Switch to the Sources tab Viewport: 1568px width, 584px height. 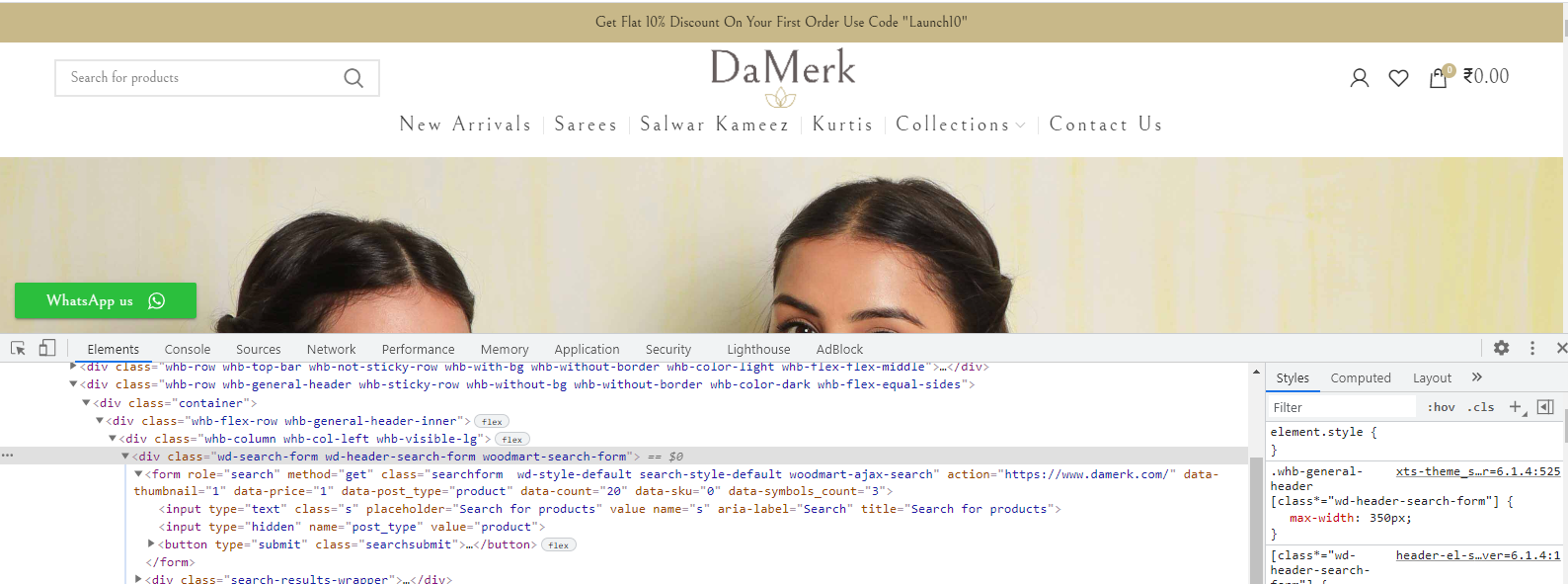point(259,349)
